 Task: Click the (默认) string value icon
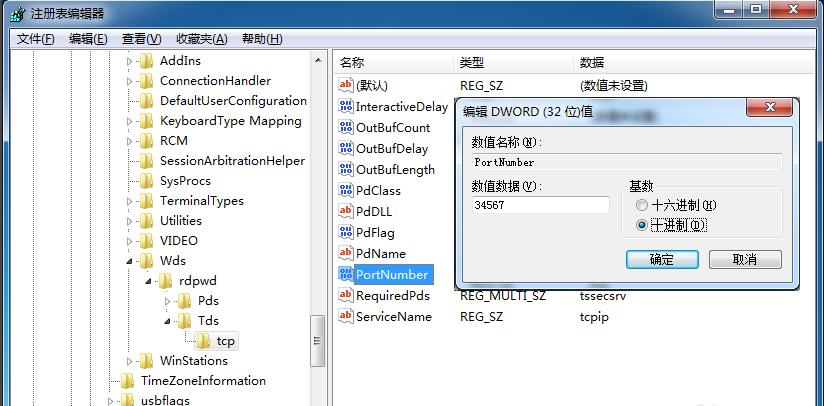pos(346,85)
